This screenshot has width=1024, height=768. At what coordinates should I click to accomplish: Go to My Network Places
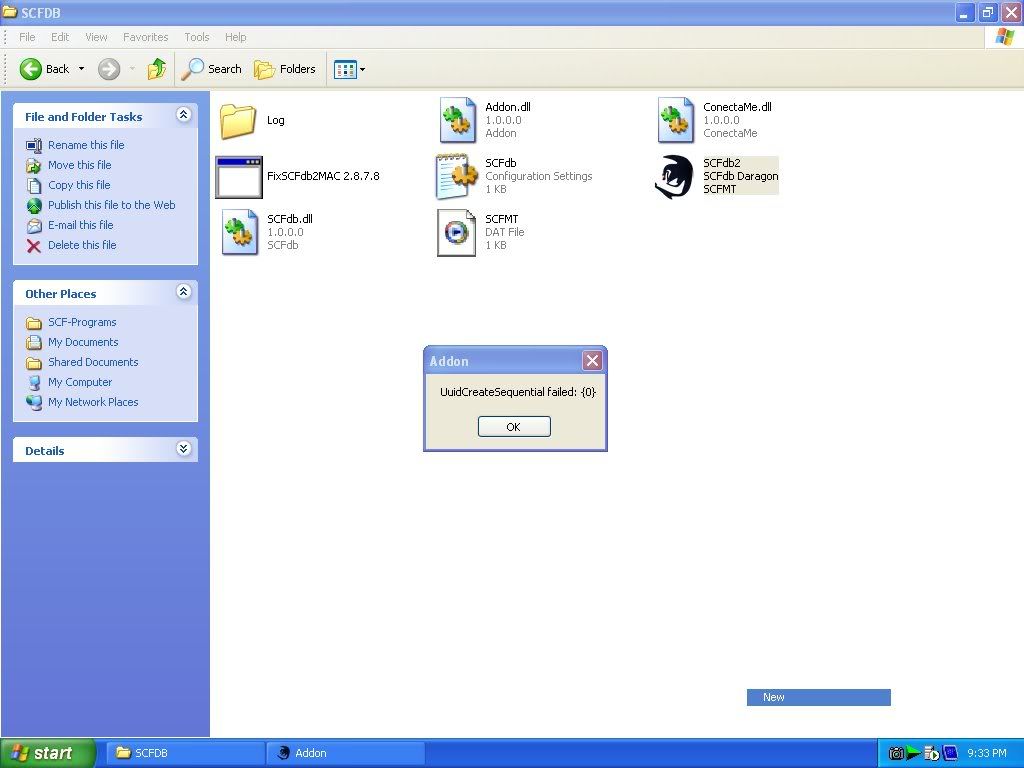pos(93,402)
